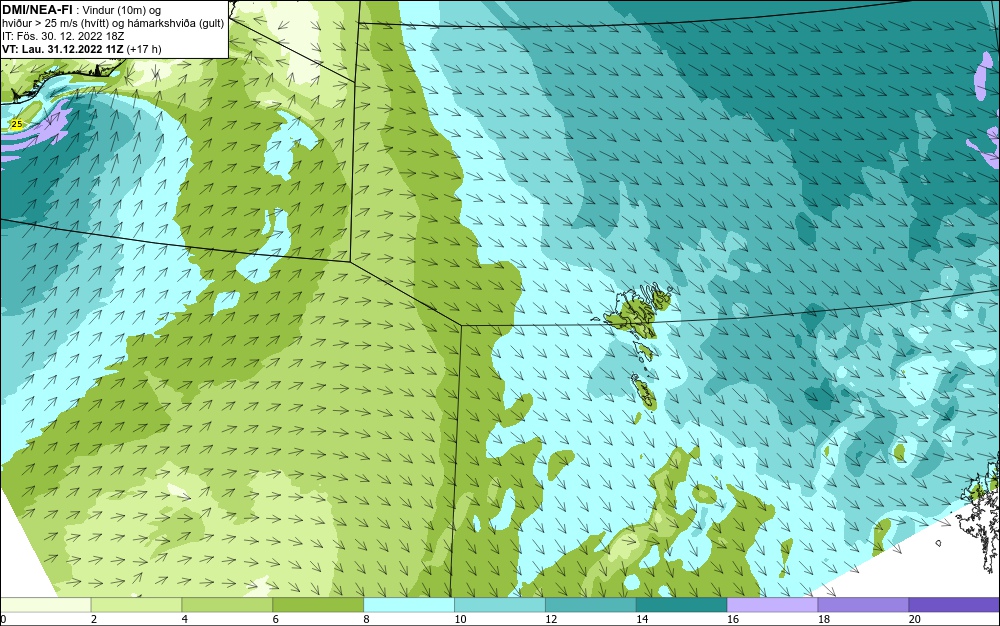Viewport: 1000px width, 626px height.
Task: Click the legend scale label '20'
Action: tap(915, 619)
